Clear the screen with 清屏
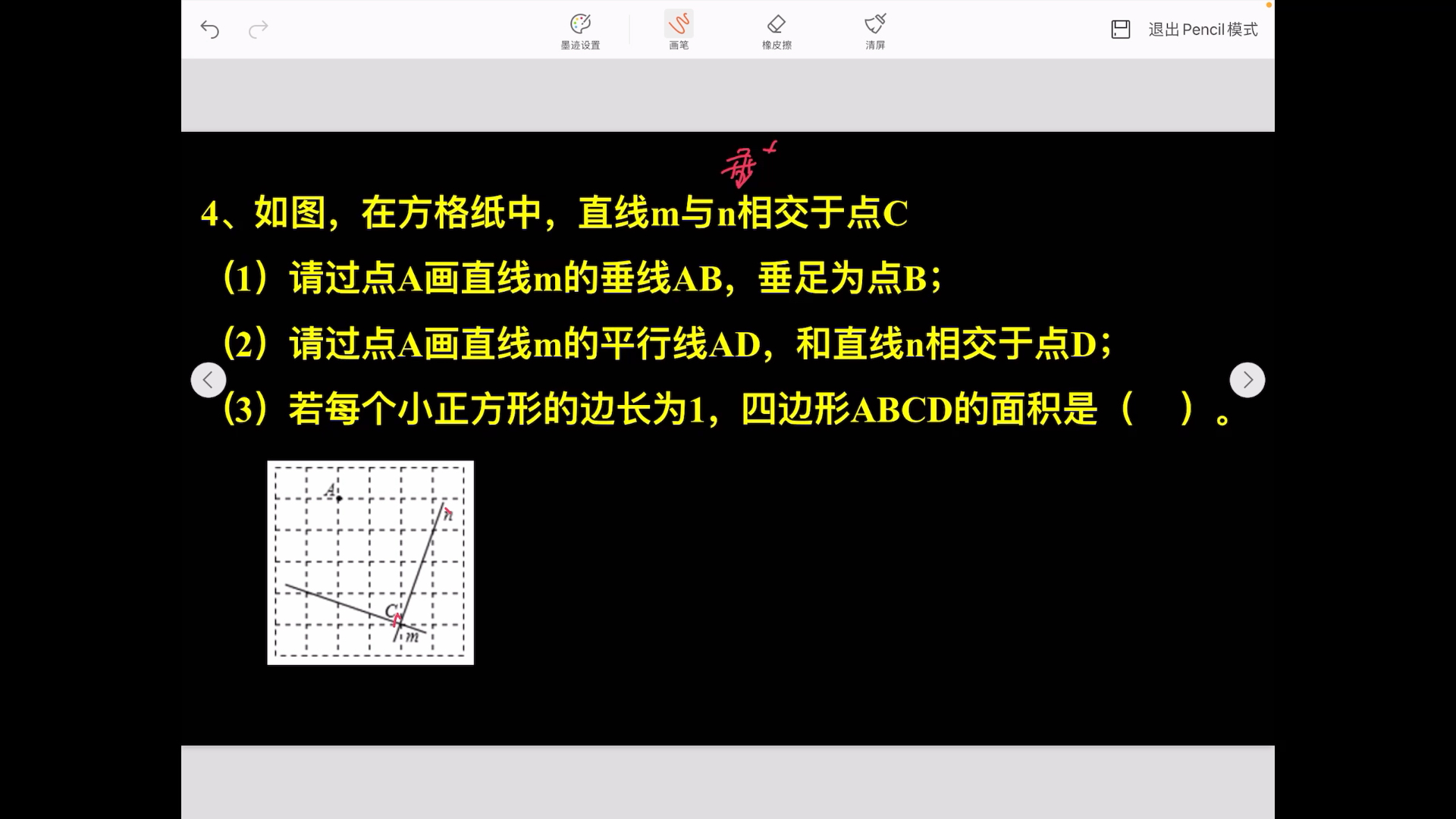The height and width of the screenshot is (819, 1456). point(875,32)
